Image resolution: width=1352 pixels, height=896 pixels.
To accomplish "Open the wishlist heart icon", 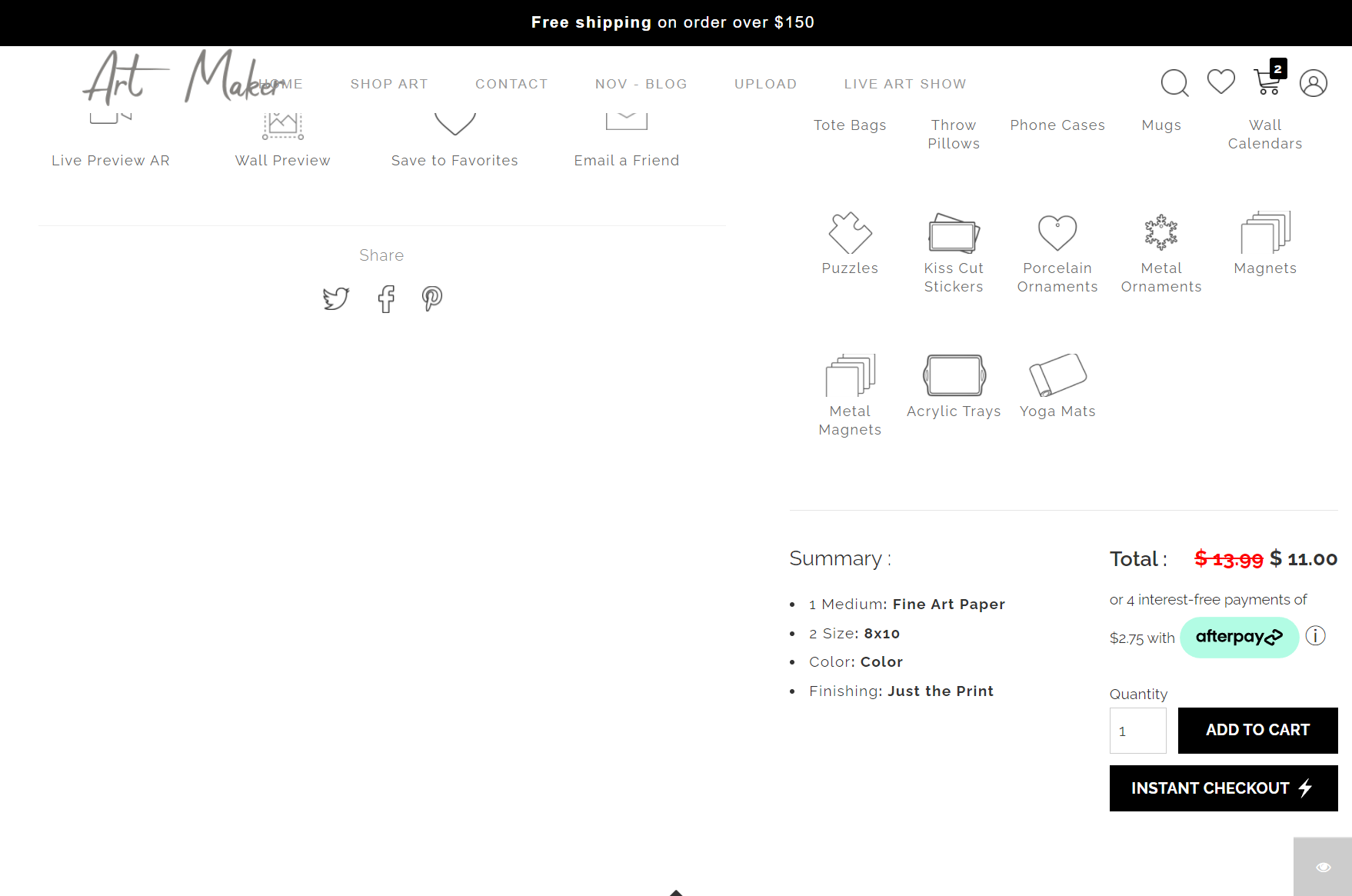I will pos(1220,81).
